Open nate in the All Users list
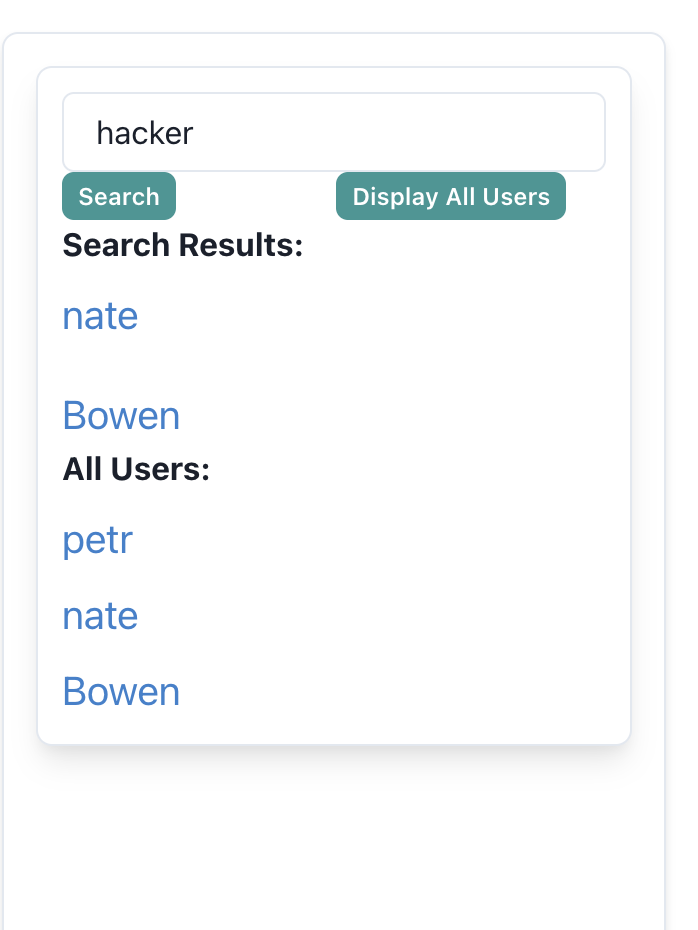 pos(100,616)
